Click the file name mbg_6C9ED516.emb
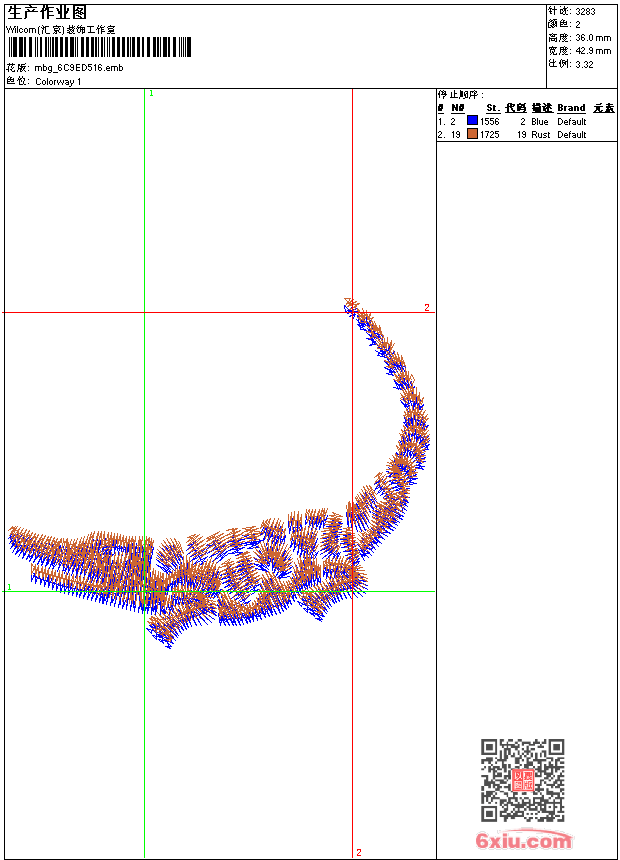The width and height of the screenshot is (620, 860). [79, 68]
